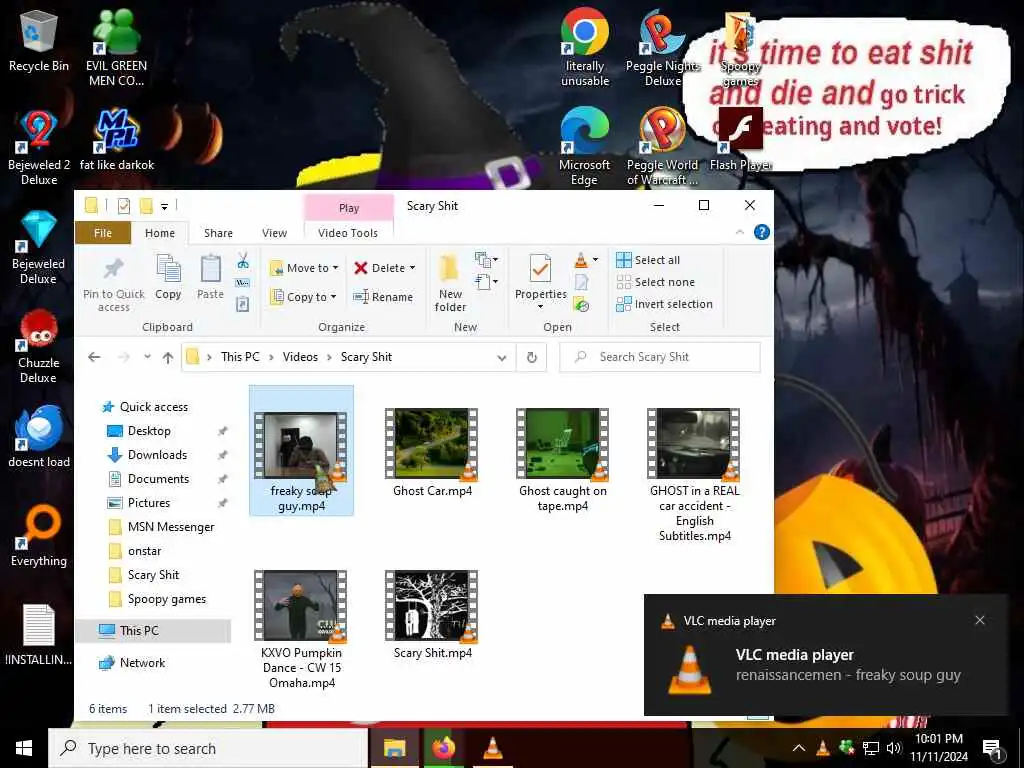Click the Cut scissors icon
1024x768 pixels.
pos(243,261)
